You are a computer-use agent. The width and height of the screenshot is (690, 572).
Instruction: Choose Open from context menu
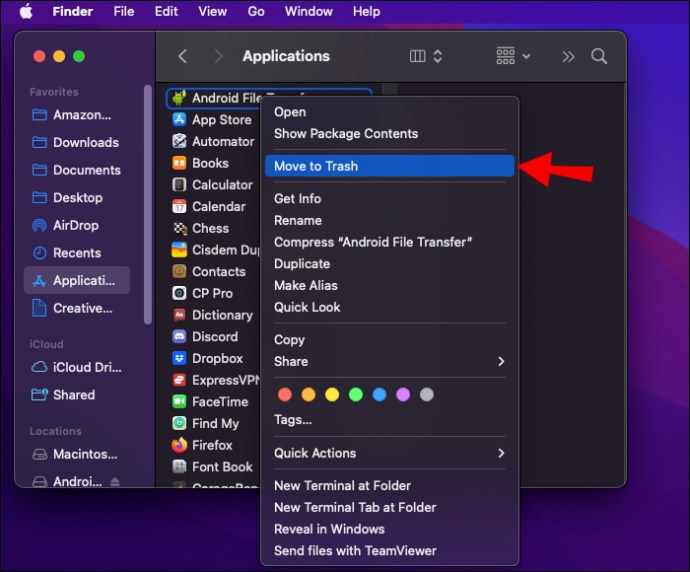coord(389,112)
